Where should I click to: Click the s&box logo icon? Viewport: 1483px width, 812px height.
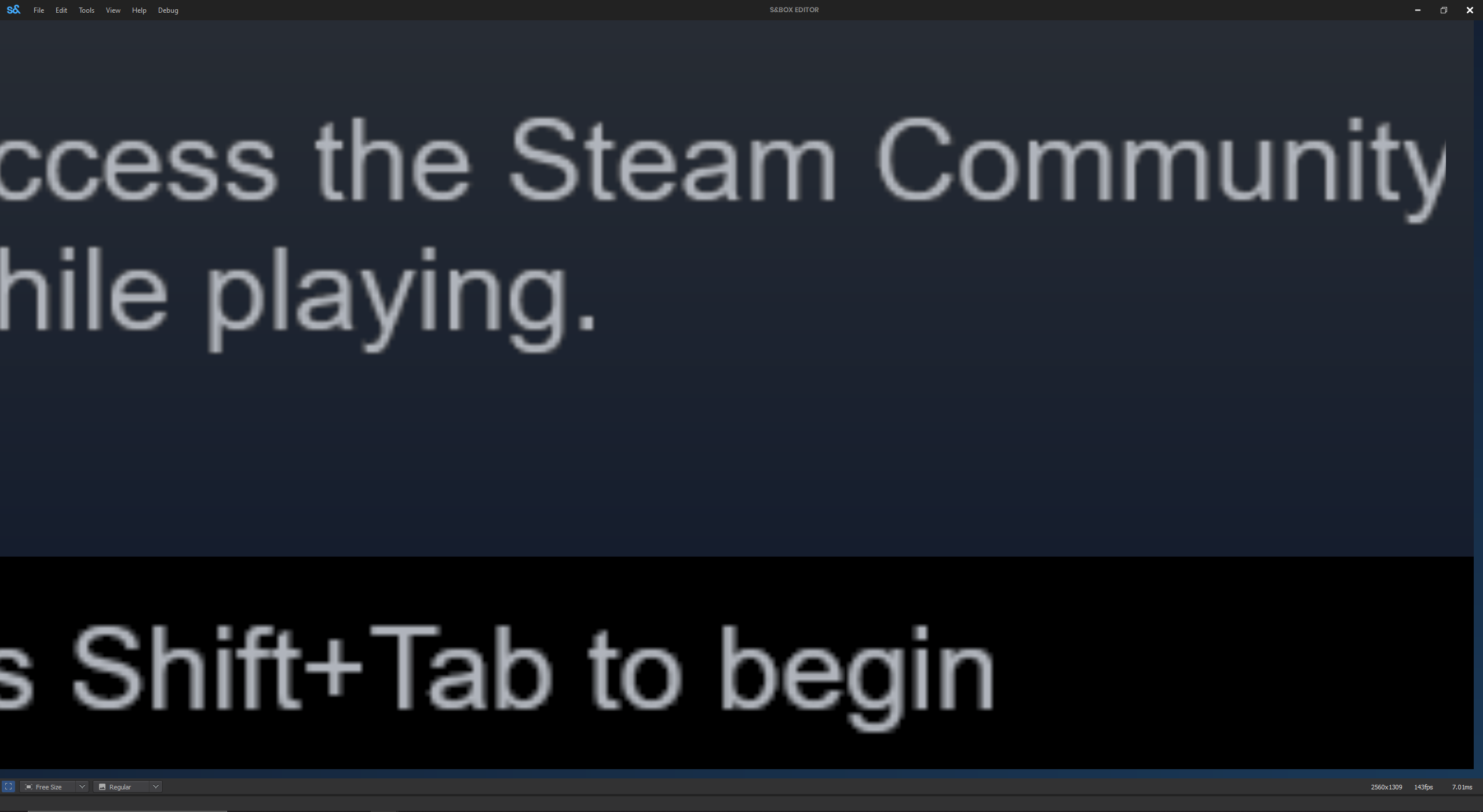(x=13, y=10)
